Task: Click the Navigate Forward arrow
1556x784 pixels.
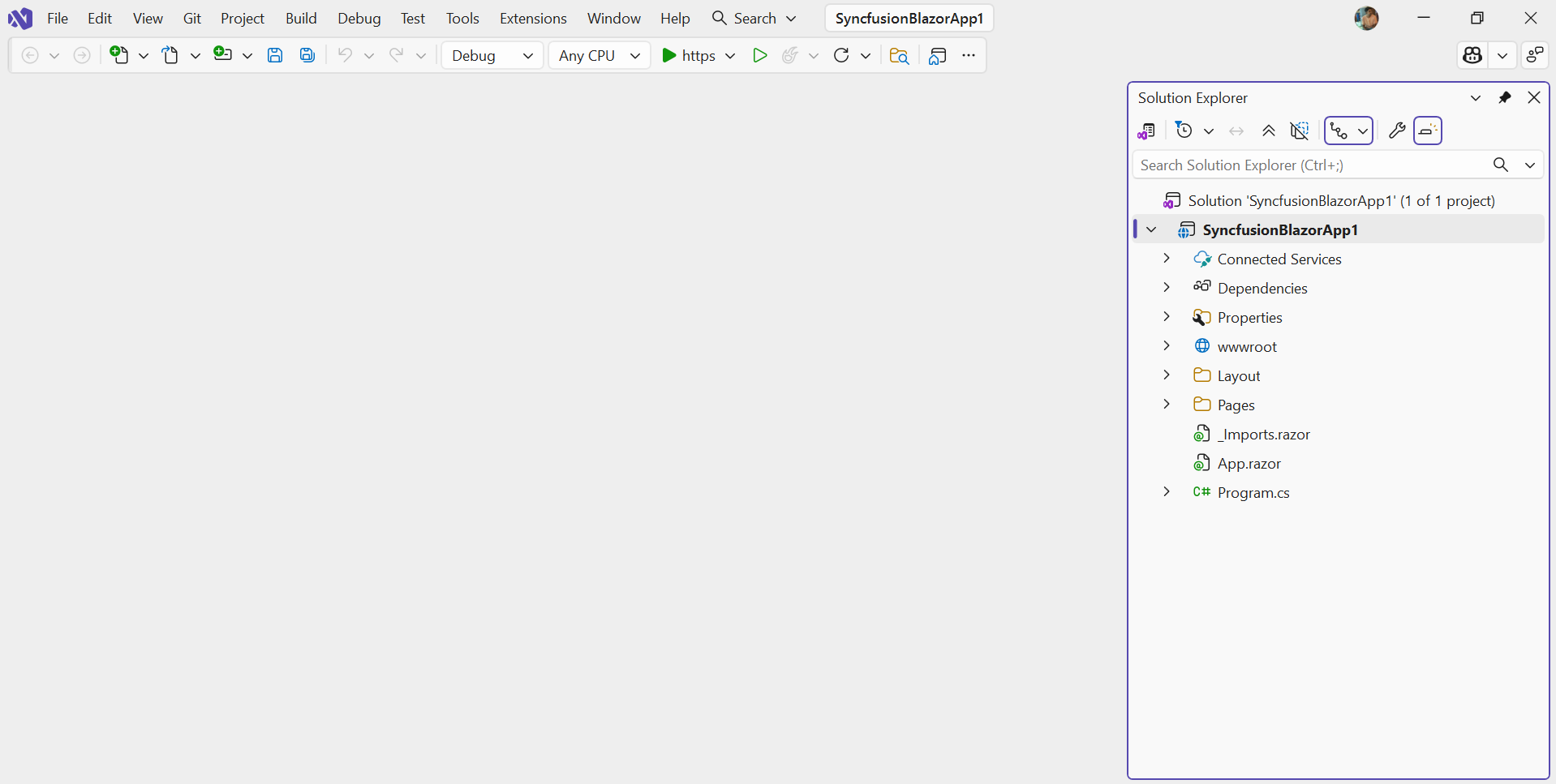Action: (82, 55)
